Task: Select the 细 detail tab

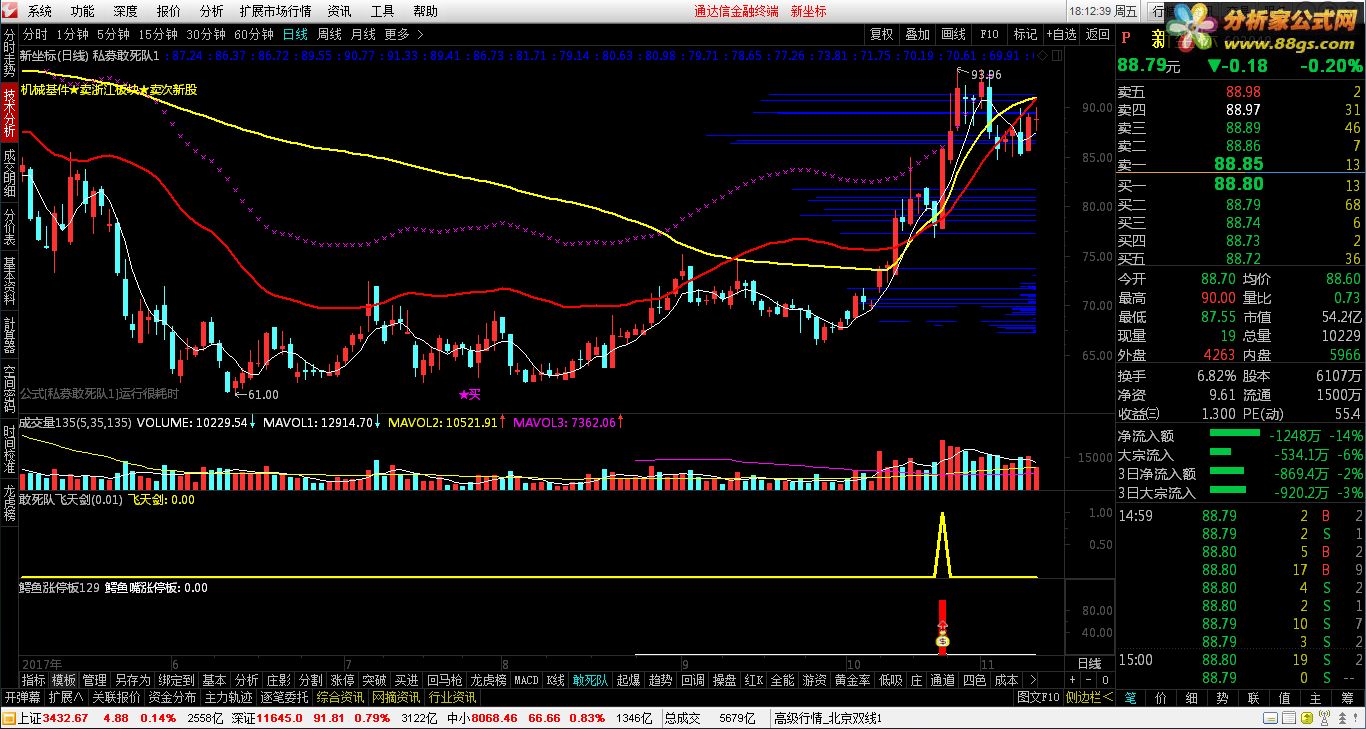Action: (x=1192, y=697)
